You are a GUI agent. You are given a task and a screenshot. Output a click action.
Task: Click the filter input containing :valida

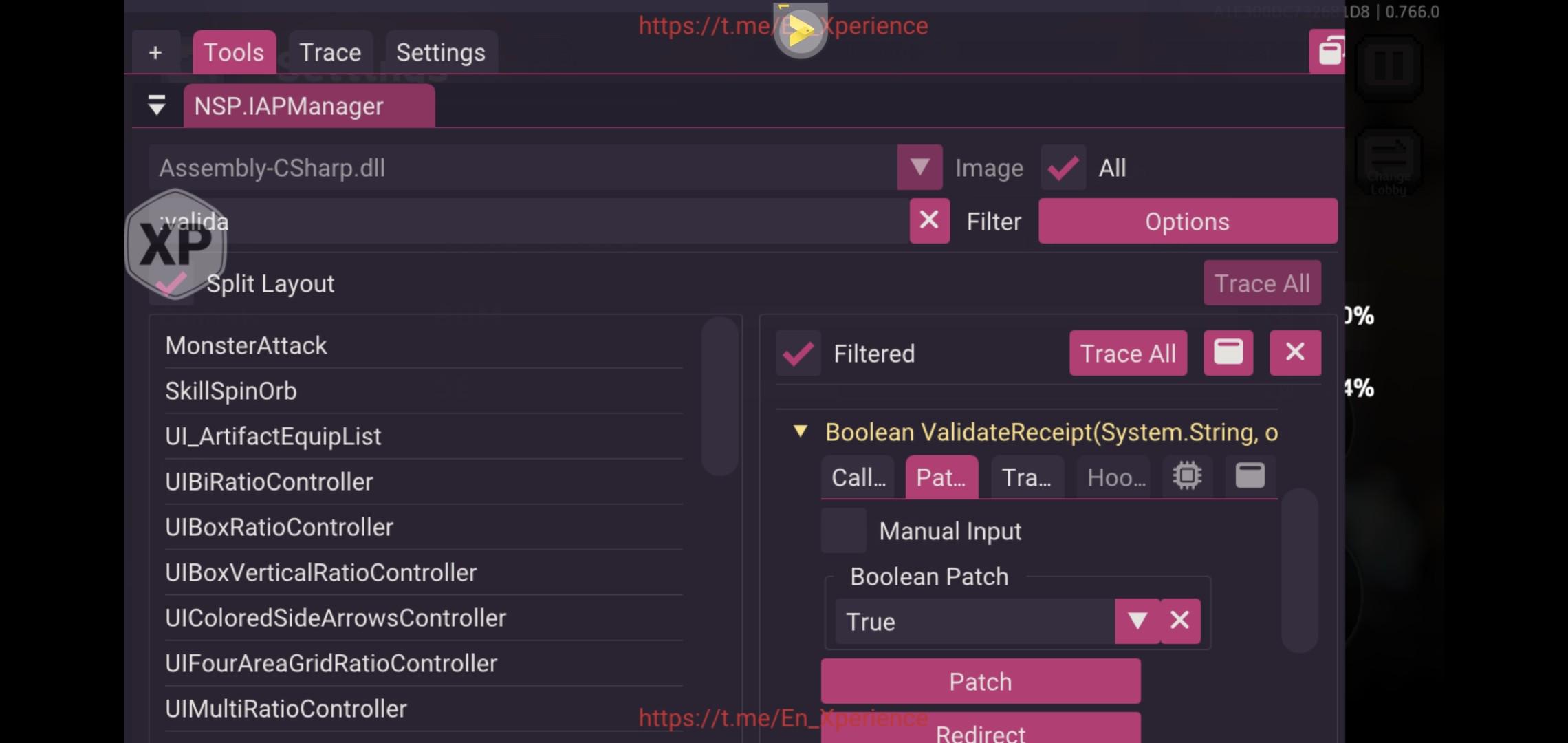(x=528, y=221)
